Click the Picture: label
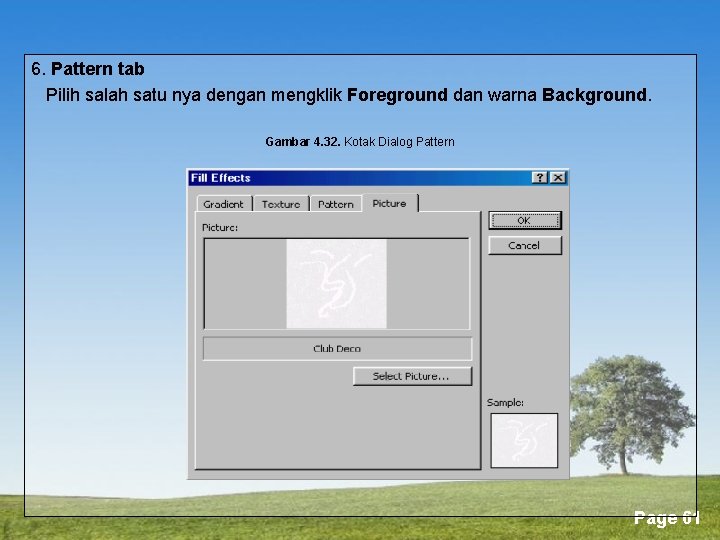720x540 pixels. 220,227
